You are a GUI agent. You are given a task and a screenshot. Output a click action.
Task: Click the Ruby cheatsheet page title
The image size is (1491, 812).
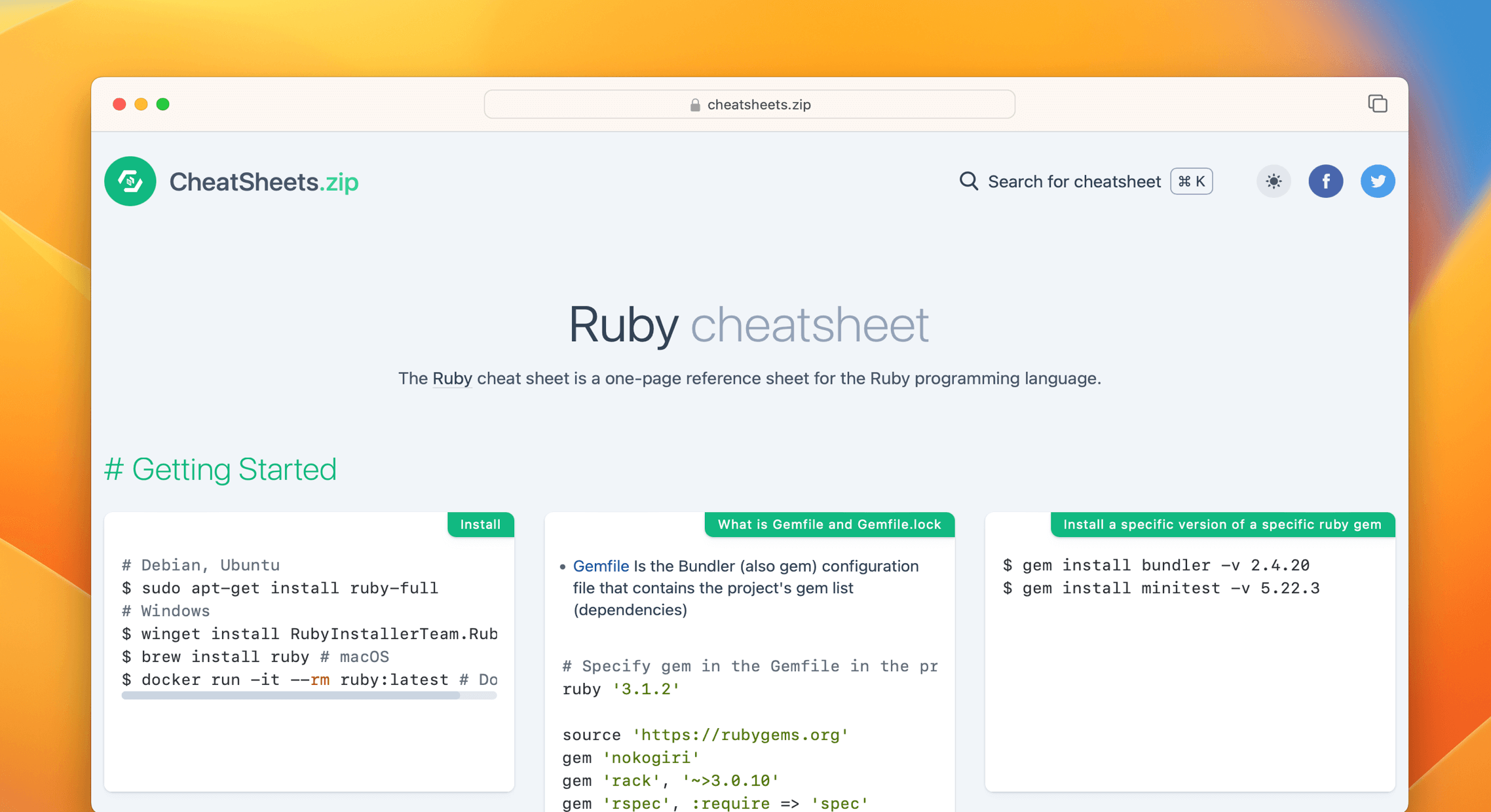point(749,323)
